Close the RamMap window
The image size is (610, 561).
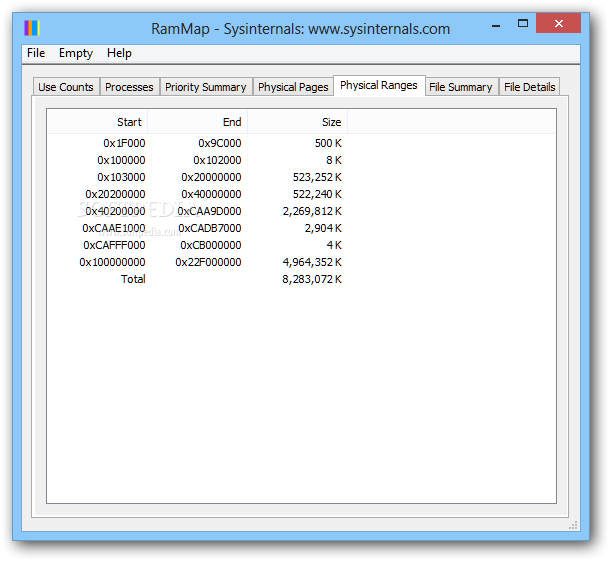(x=558, y=23)
